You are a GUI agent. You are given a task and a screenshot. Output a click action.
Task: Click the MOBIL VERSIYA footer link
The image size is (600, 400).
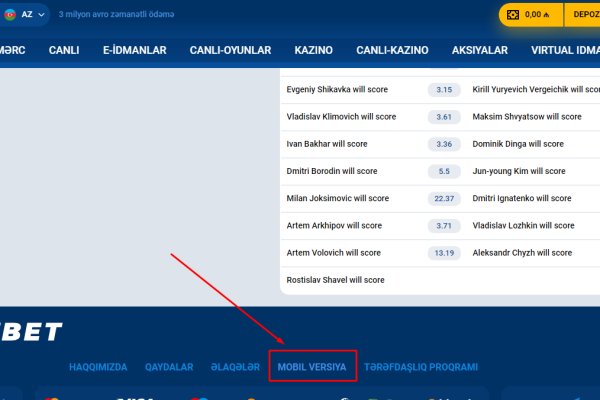tap(312, 367)
